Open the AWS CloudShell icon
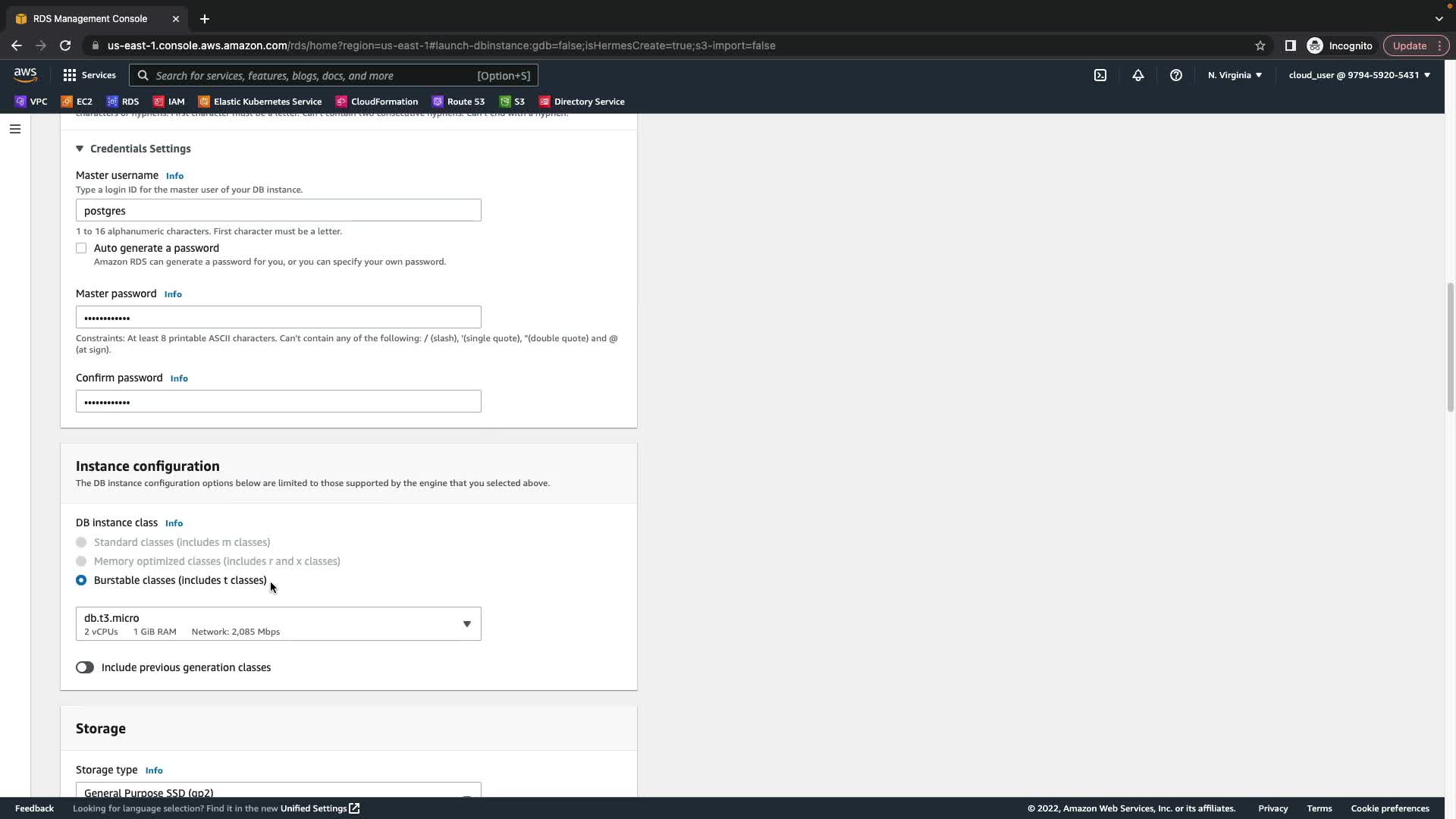1456x819 pixels. (1100, 75)
